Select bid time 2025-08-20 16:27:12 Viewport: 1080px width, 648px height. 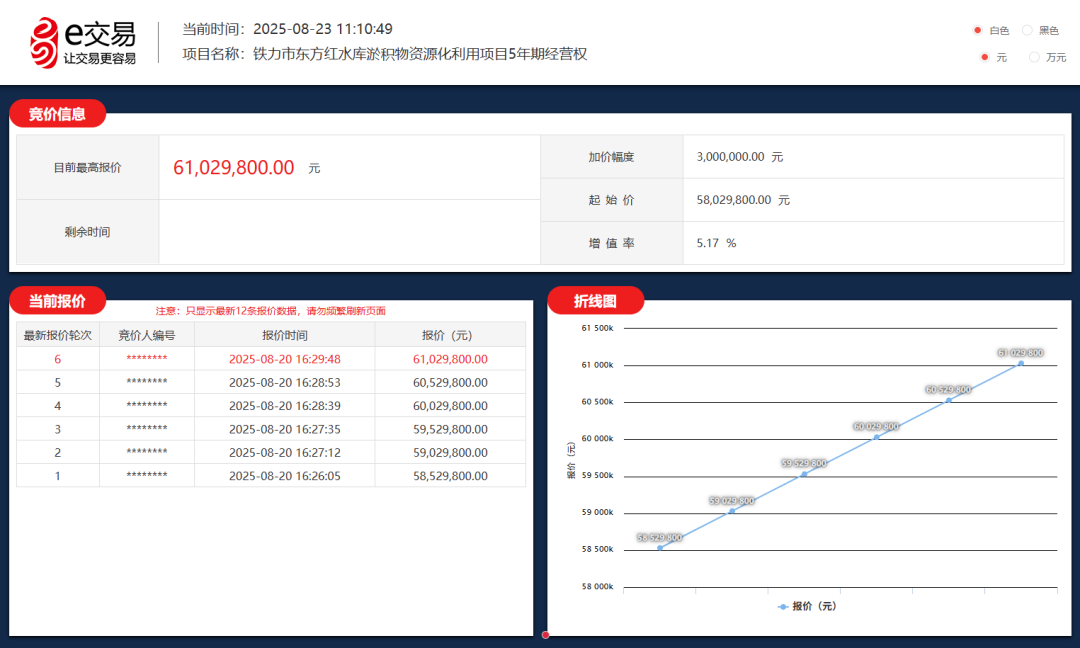coord(284,452)
